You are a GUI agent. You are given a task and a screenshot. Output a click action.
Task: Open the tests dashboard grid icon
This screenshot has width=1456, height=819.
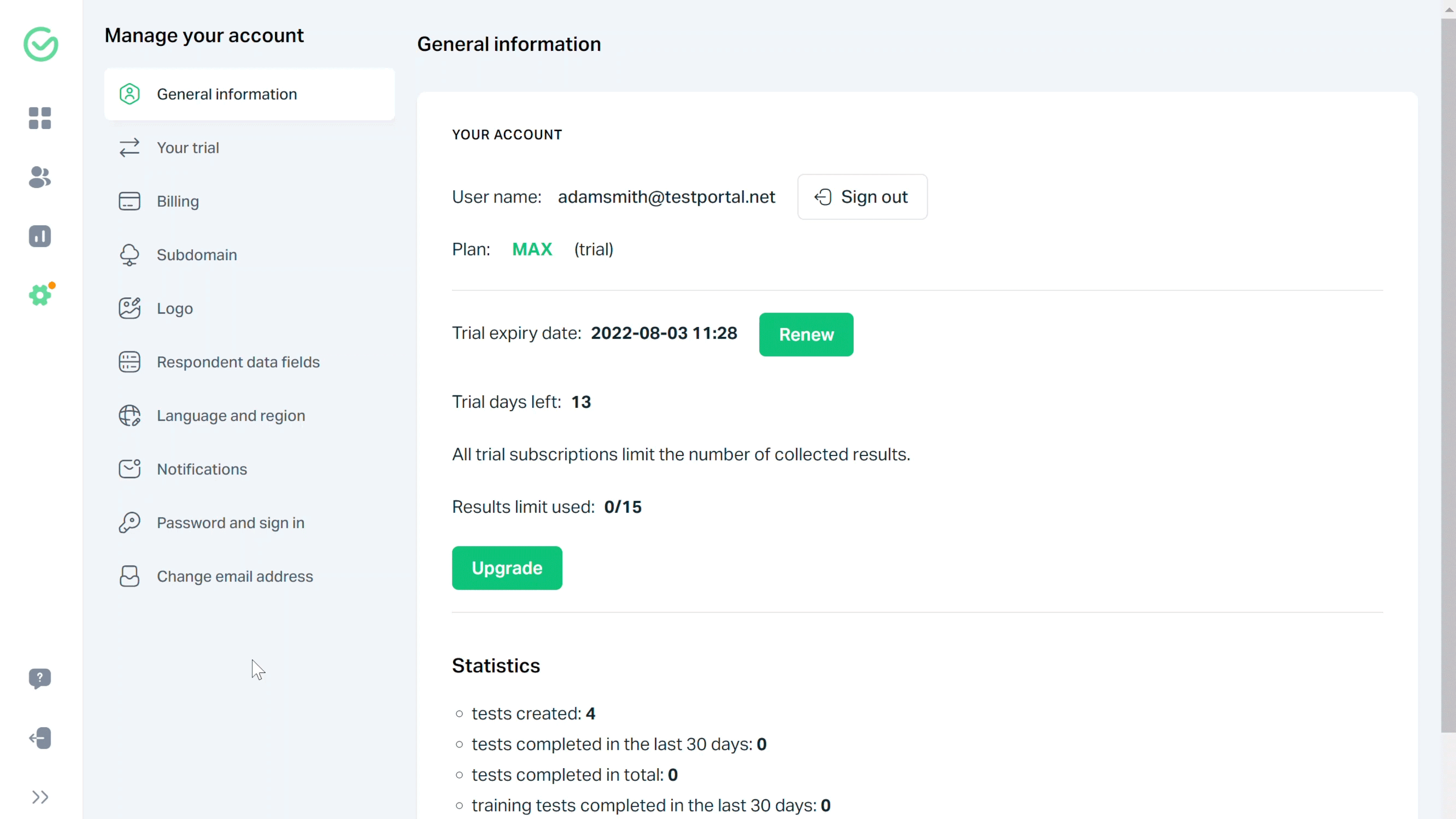tap(39, 118)
